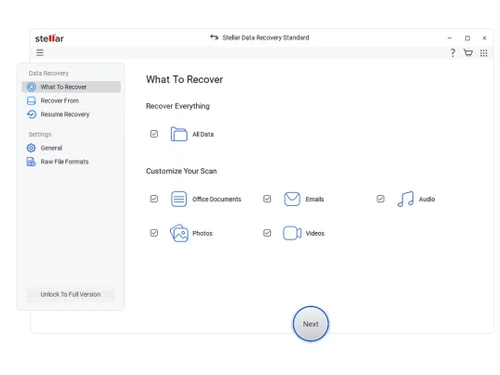Image resolution: width=500 pixels, height=375 pixels.
Task: Open the shopping cart icon
Action: [x=468, y=53]
